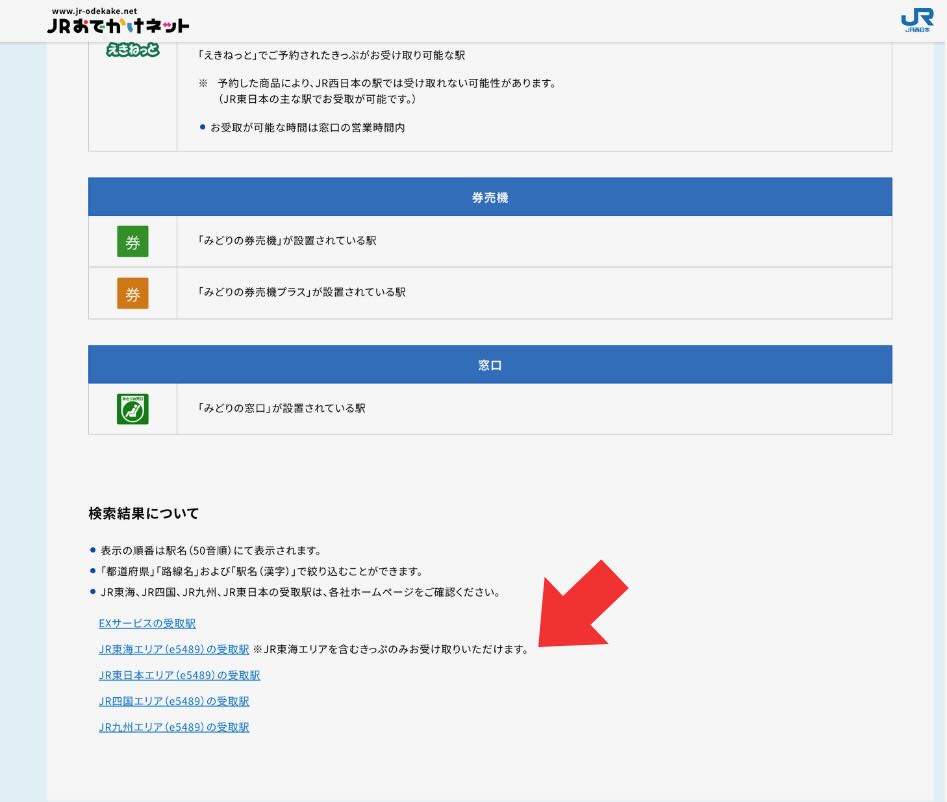The height and width of the screenshot is (802, 947).
Task: Click the large red arrow graphic
Action: (x=584, y=604)
